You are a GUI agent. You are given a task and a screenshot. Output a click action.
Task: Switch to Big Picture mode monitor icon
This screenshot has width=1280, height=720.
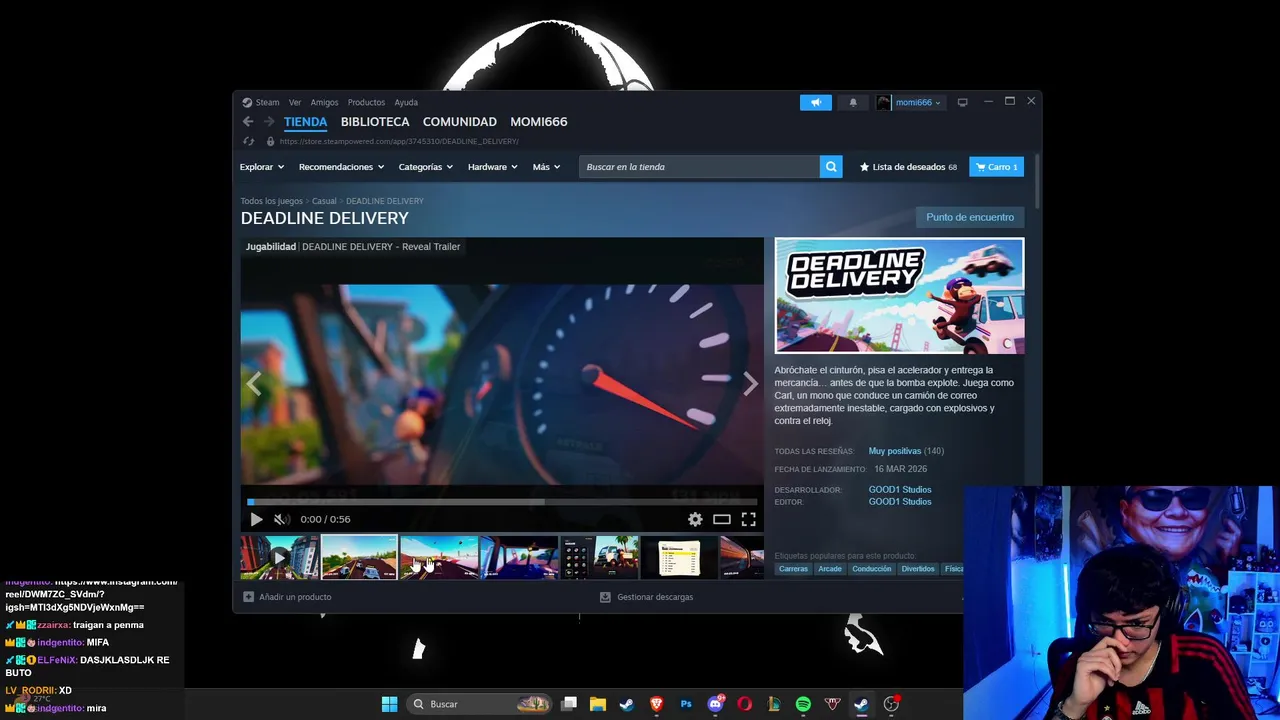(x=962, y=102)
